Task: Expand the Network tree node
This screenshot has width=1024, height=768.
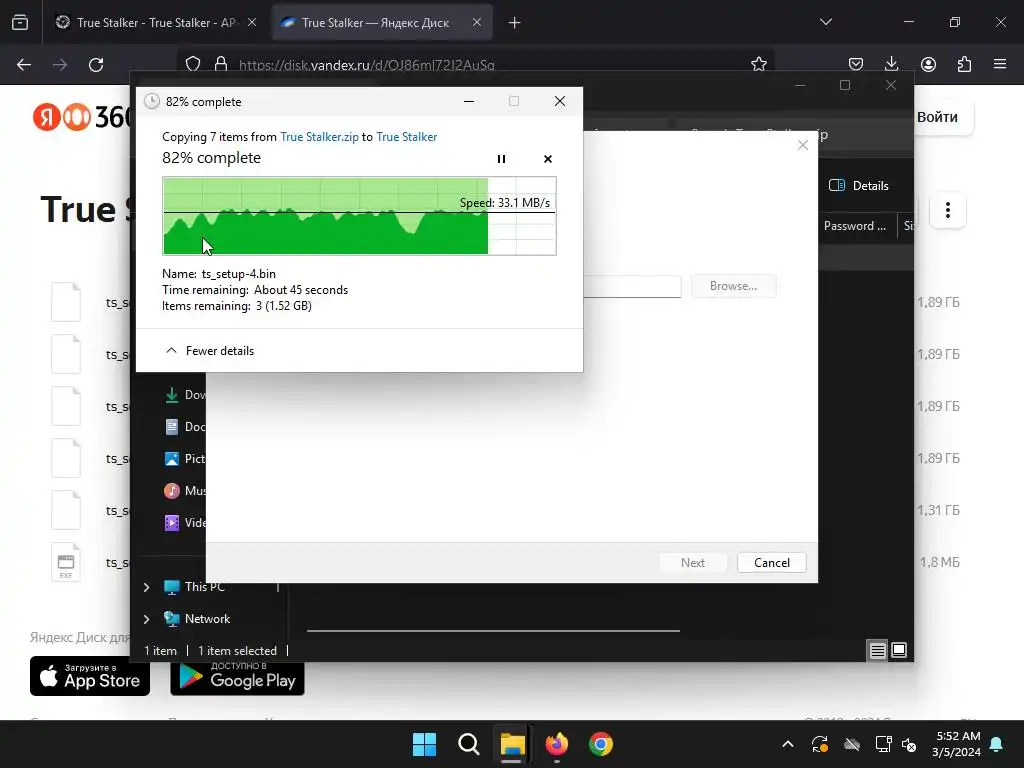Action: [146, 619]
